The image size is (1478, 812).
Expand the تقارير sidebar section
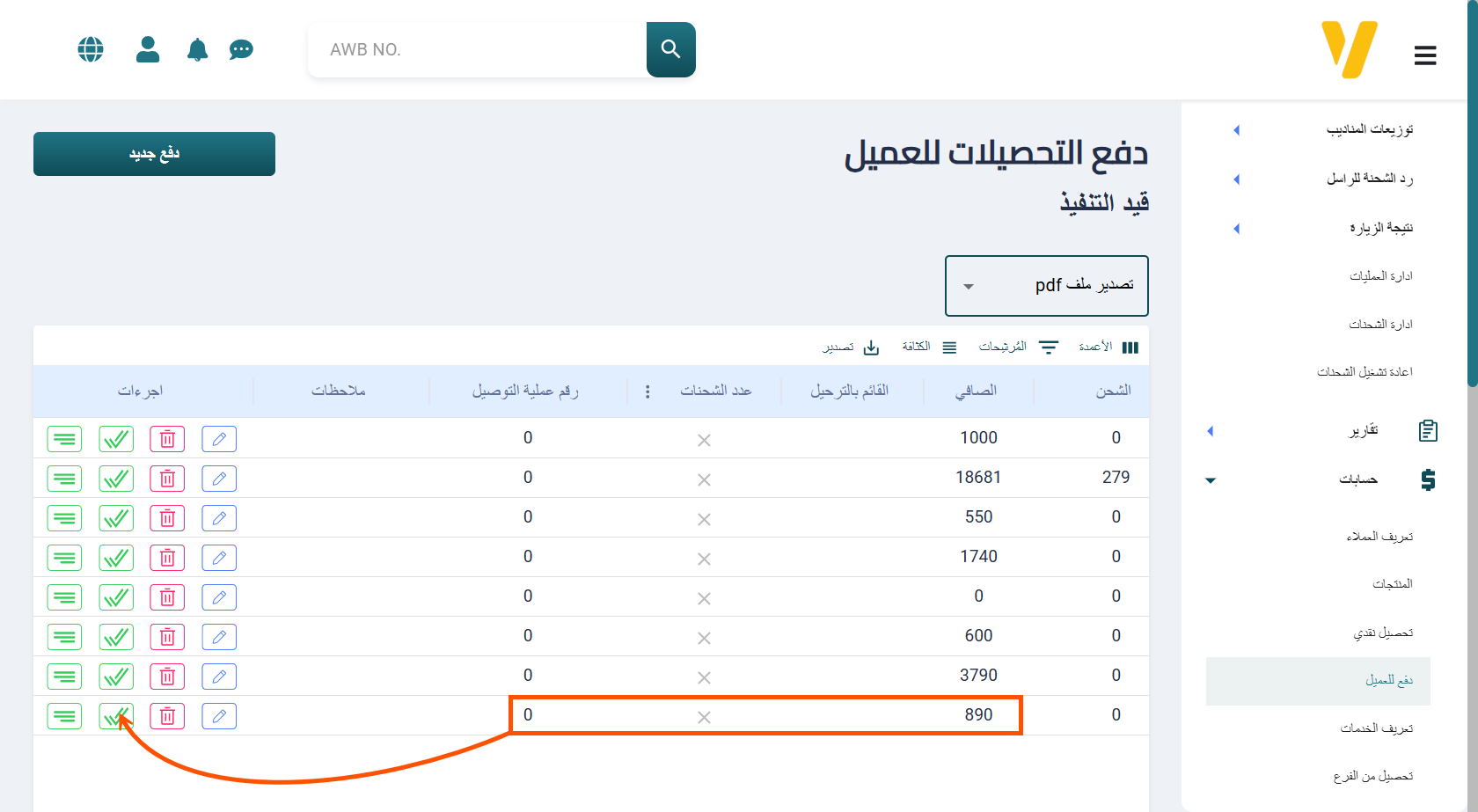click(1364, 431)
